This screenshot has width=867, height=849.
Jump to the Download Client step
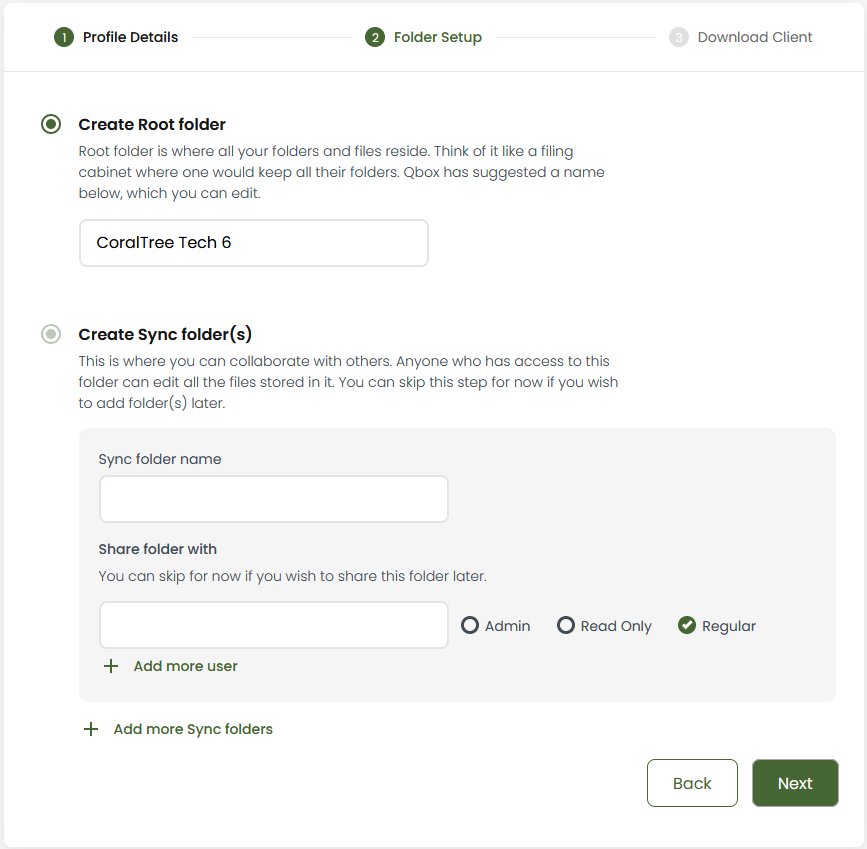click(755, 37)
